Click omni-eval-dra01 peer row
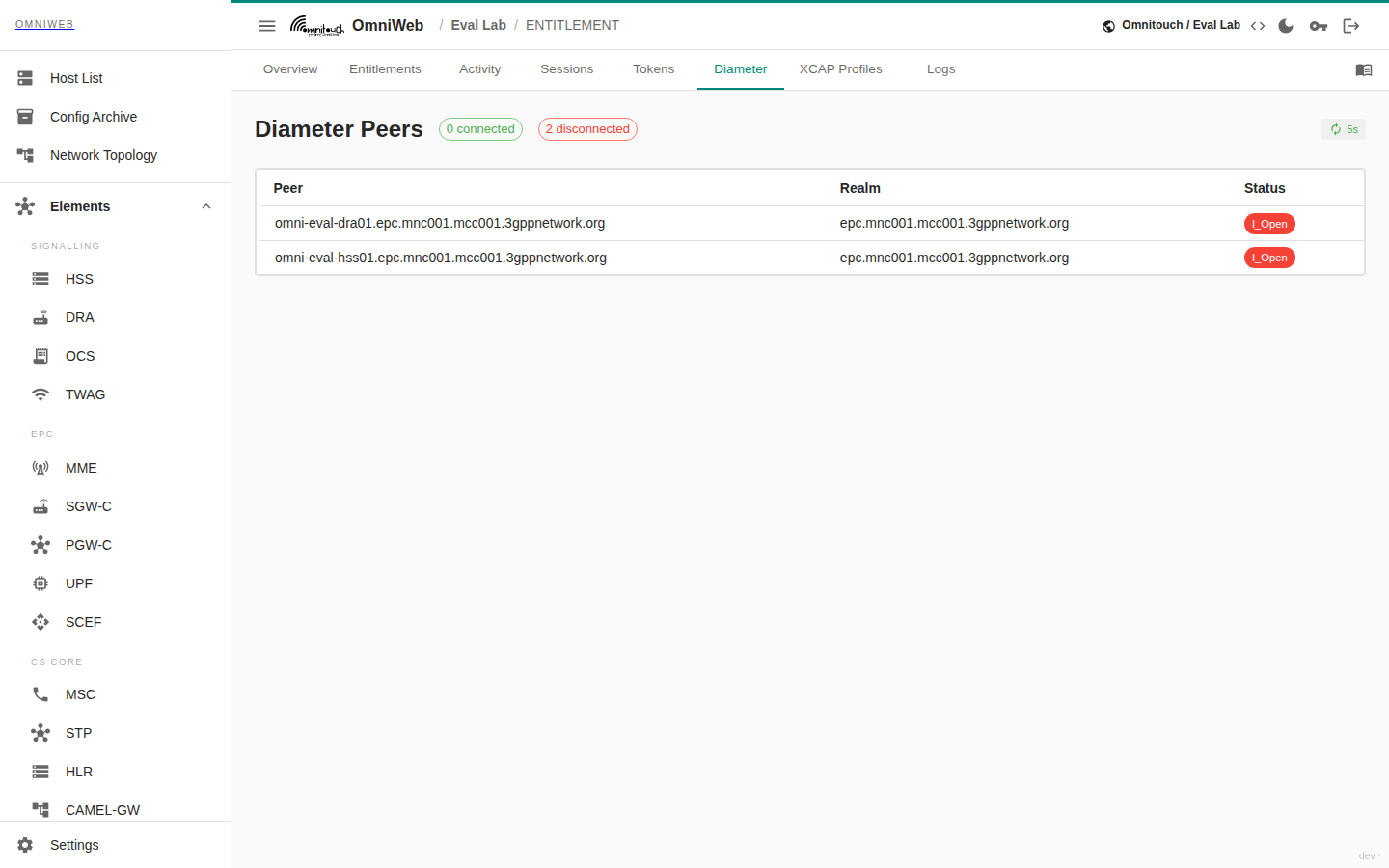This screenshot has width=1389, height=868. pos(810,224)
